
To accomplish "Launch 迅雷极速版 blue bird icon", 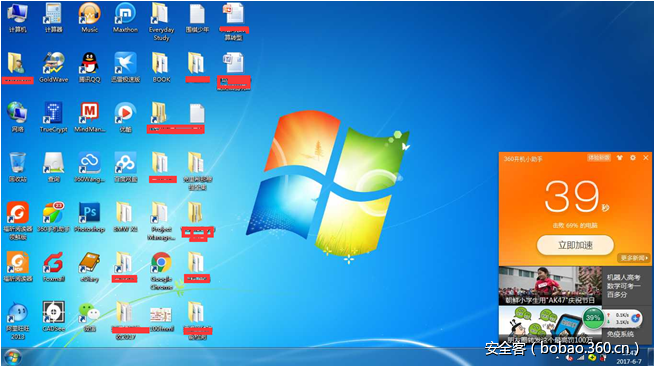I will [x=125, y=67].
